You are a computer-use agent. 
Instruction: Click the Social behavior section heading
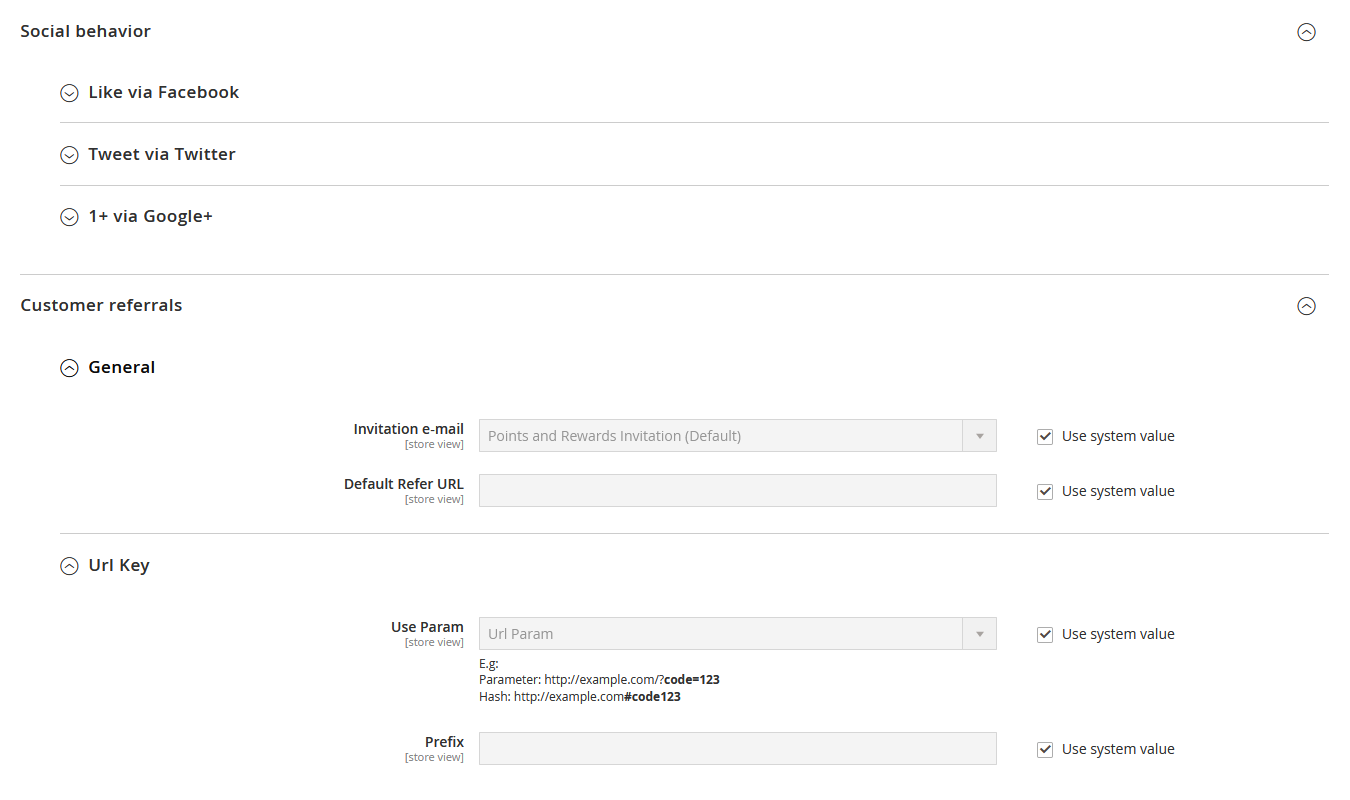click(86, 32)
